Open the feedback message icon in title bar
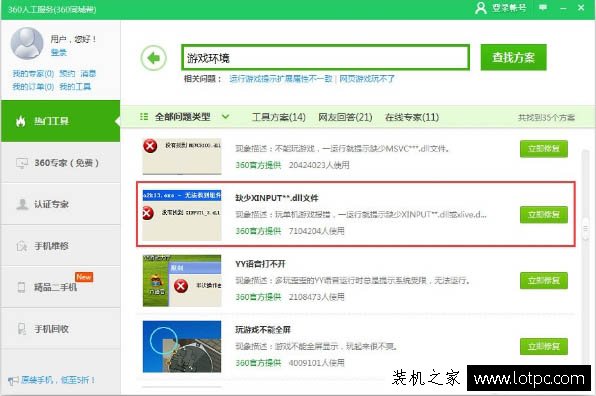Image resolution: width=596 pixels, height=396 pixels. 543,7
